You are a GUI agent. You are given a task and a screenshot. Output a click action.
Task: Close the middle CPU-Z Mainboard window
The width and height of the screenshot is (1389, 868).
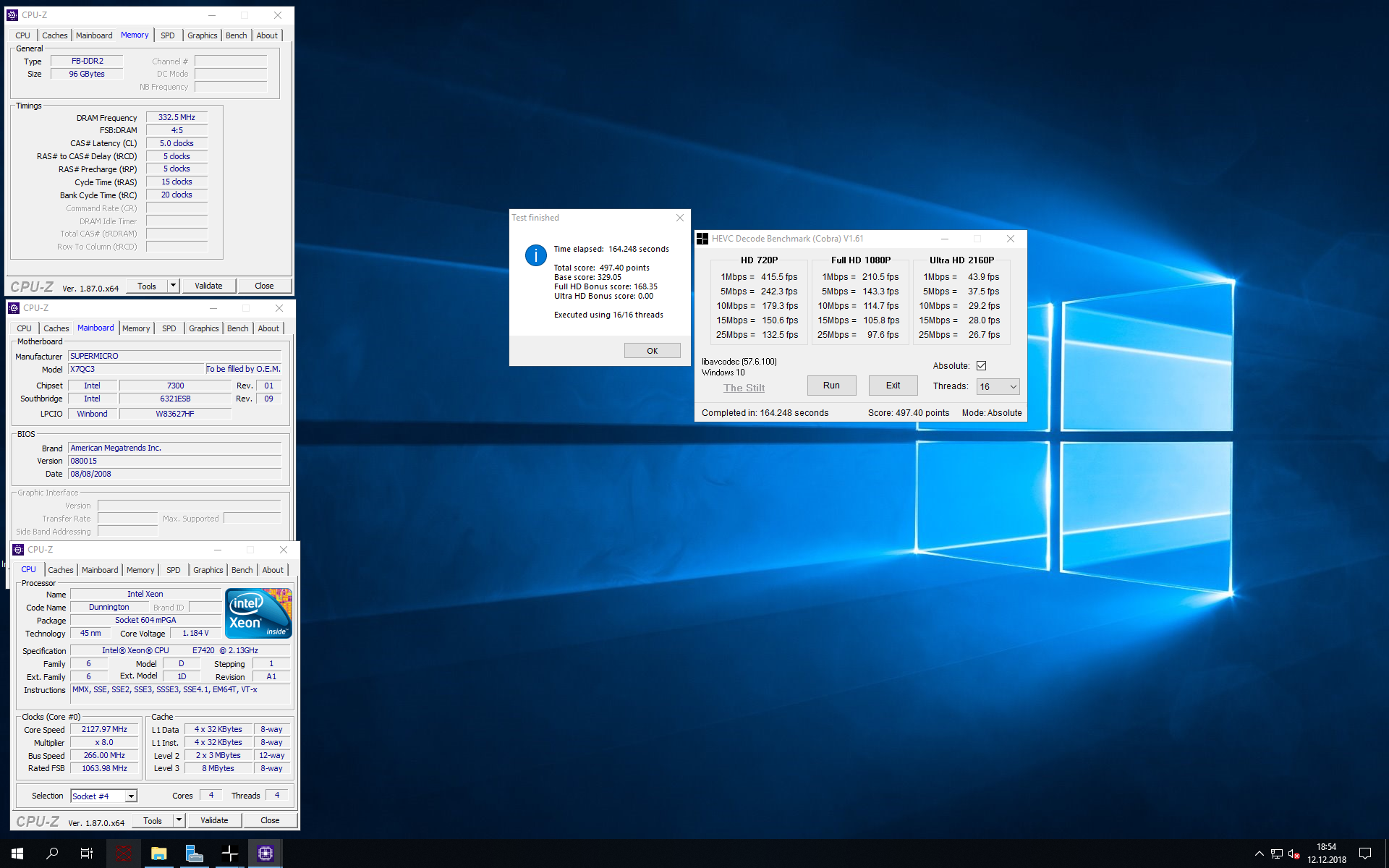point(279,308)
